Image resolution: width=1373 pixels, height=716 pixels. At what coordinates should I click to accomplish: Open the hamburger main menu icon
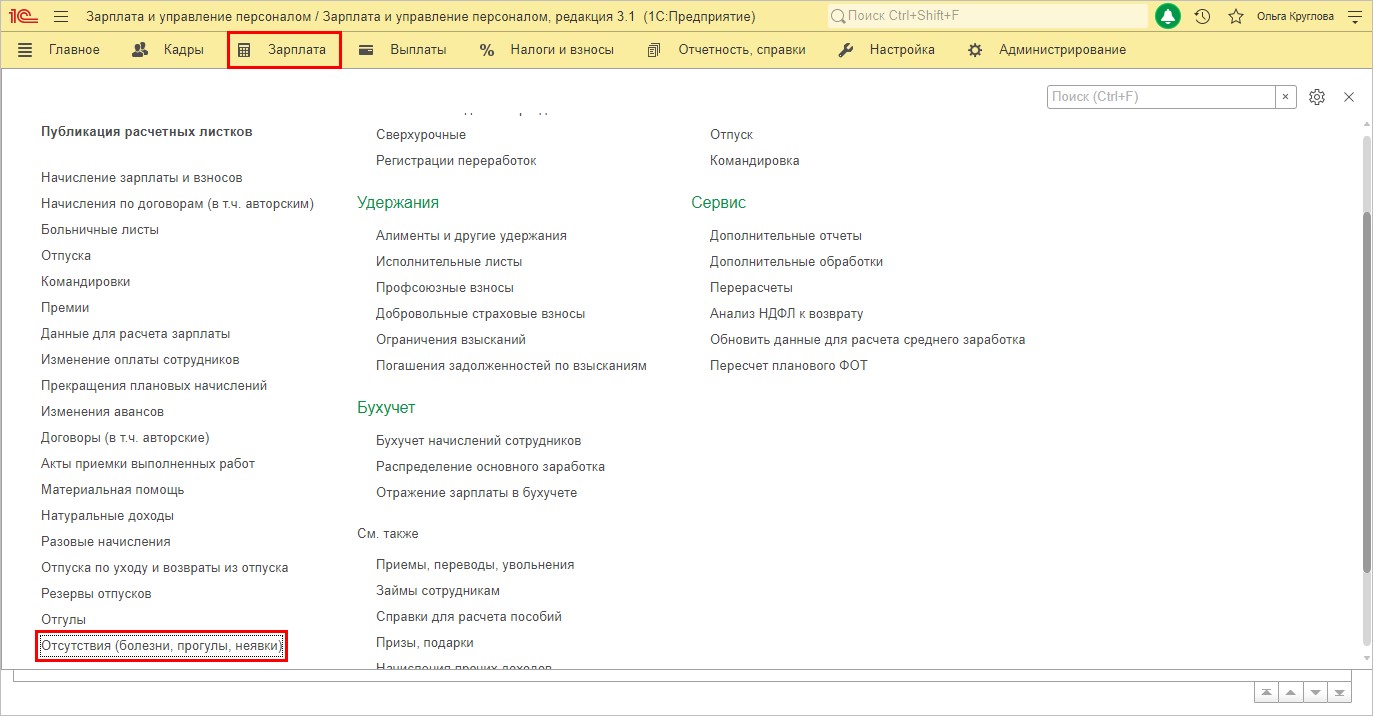(x=61, y=17)
